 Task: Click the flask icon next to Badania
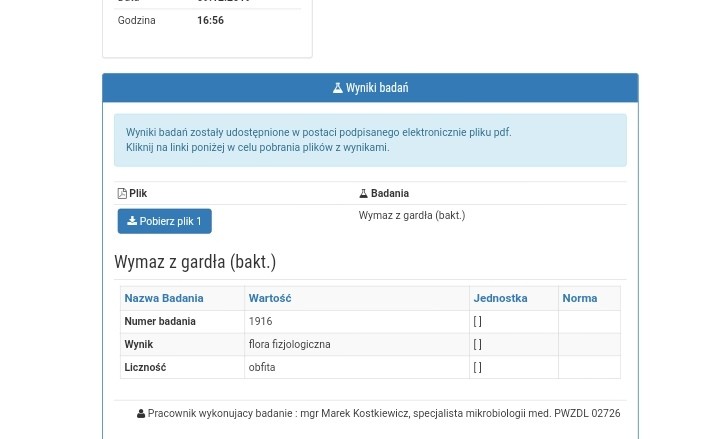click(363, 194)
